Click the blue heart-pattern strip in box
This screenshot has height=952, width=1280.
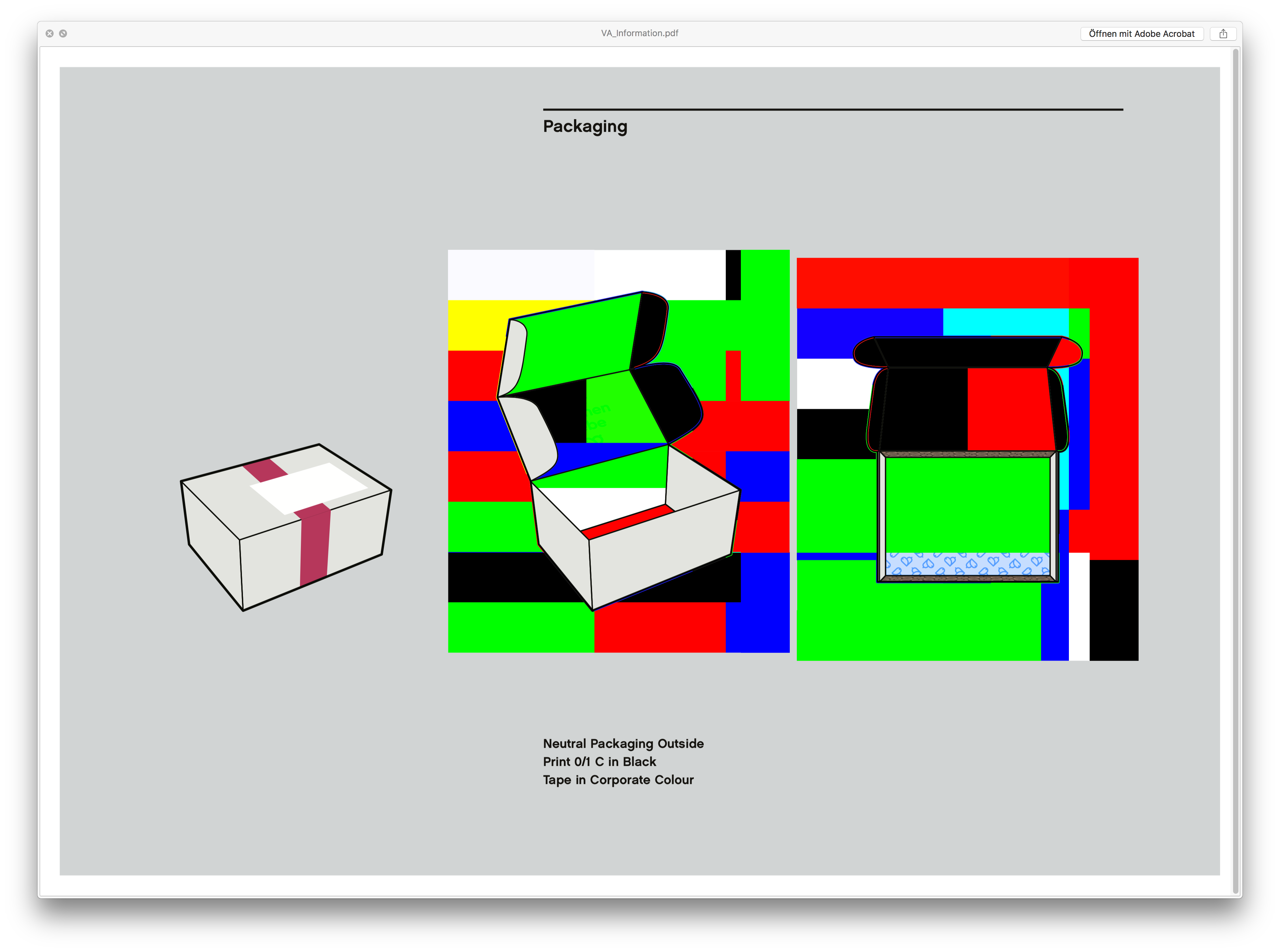click(x=967, y=563)
